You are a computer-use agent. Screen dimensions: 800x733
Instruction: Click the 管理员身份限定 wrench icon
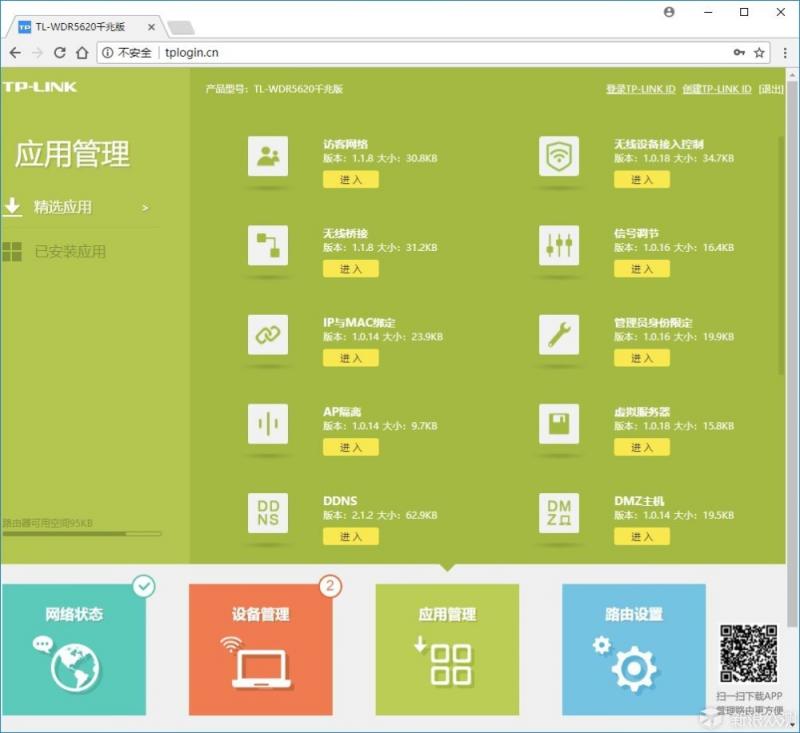point(559,335)
